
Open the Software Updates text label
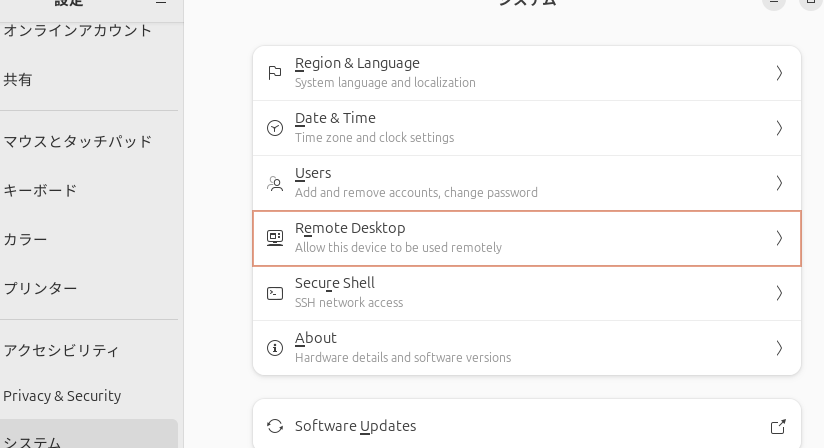coord(355,426)
